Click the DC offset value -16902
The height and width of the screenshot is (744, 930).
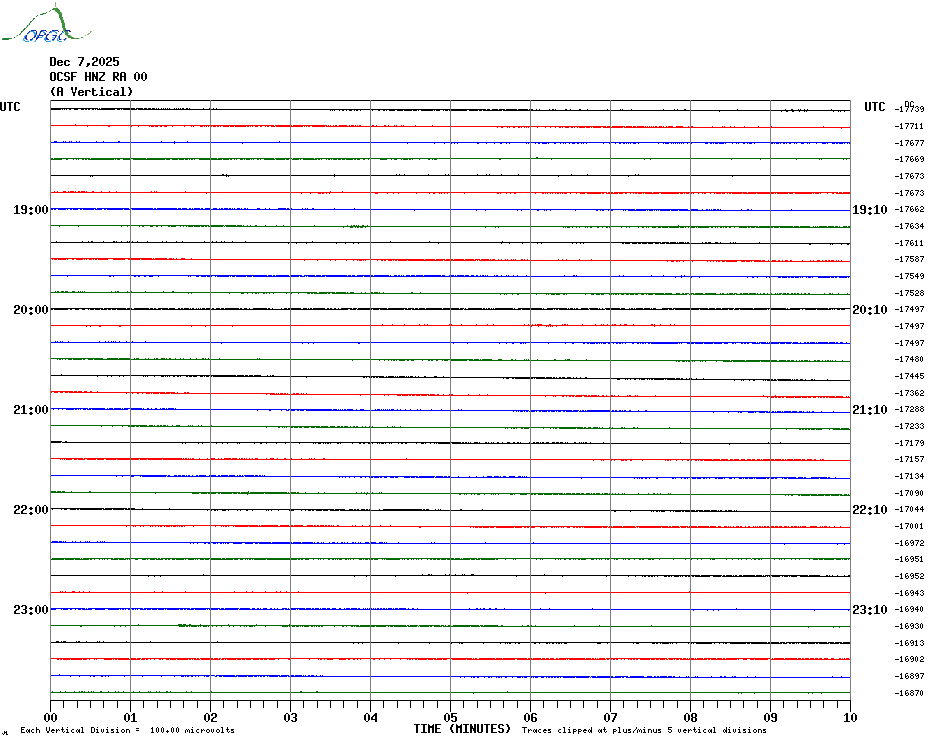[909, 659]
